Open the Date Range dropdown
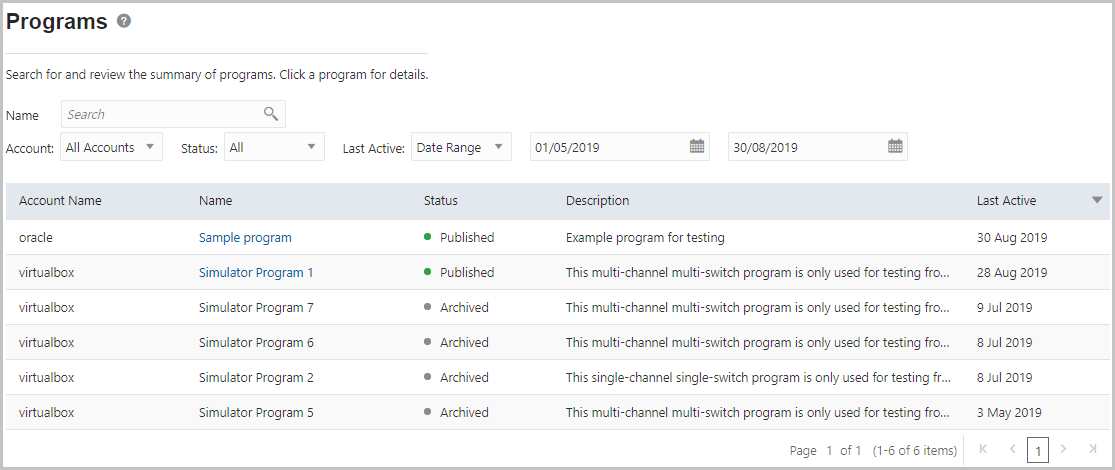The width and height of the screenshot is (1115, 470). (461, 147)
